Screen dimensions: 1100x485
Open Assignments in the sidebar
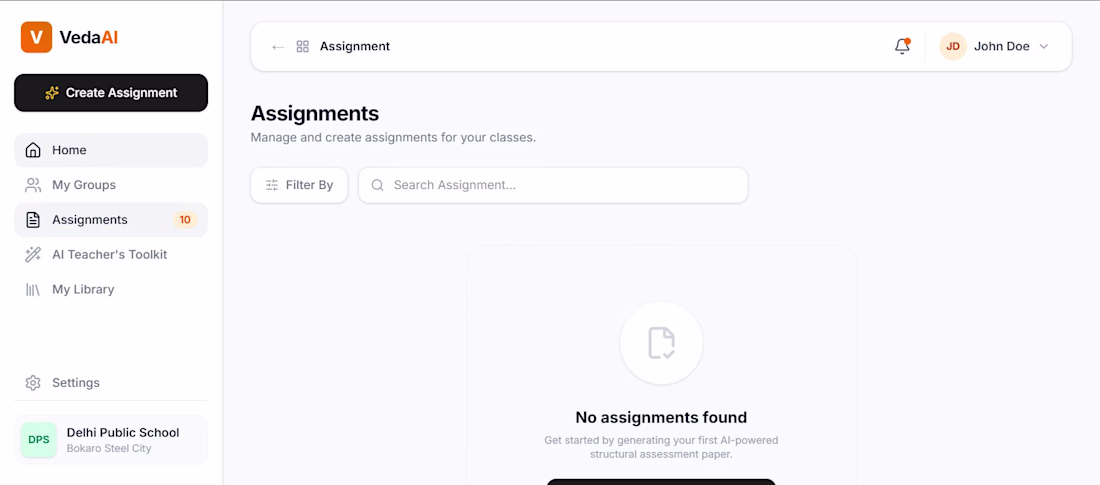click(111, 220)
